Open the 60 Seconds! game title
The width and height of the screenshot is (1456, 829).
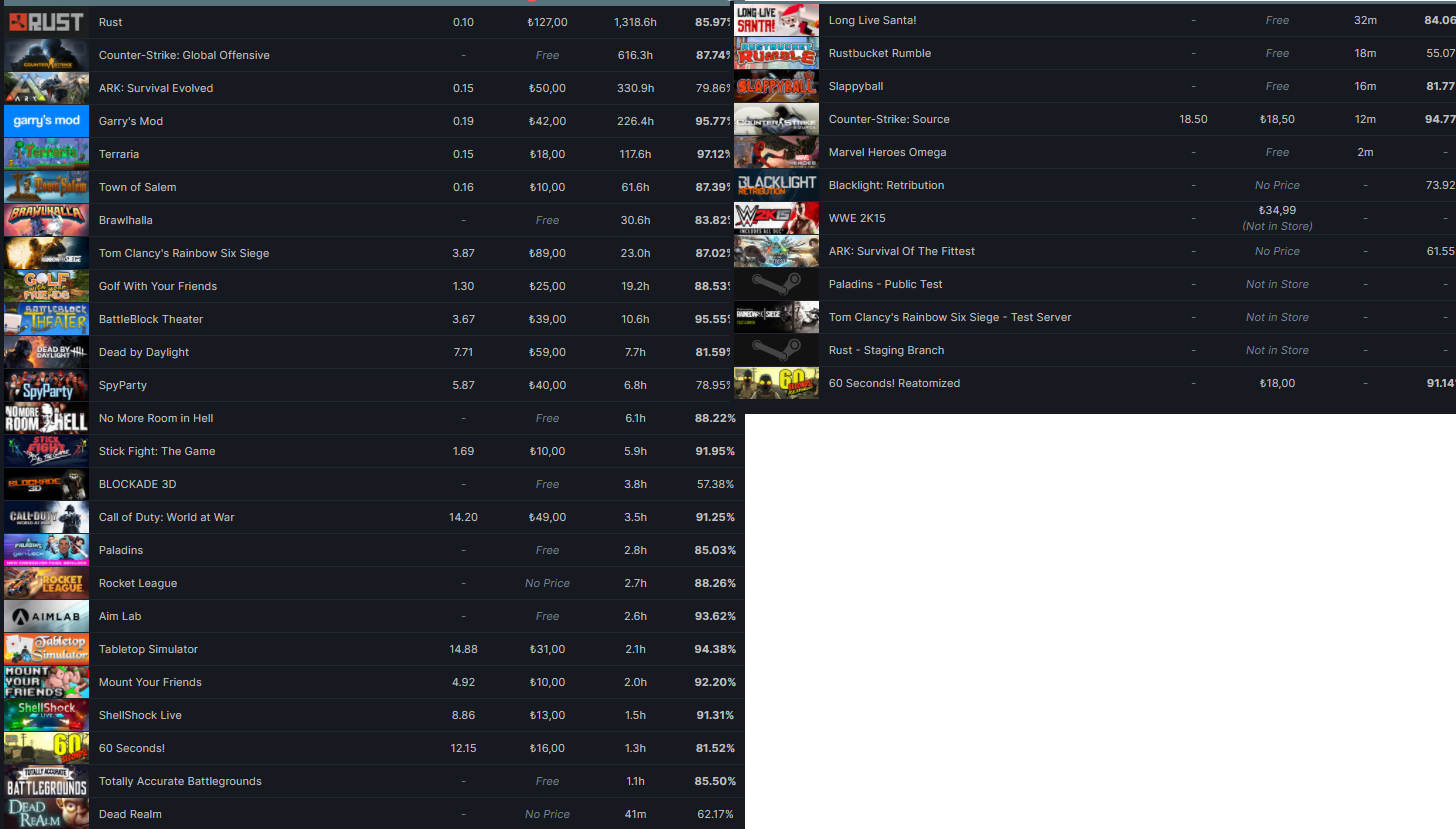(x=131, y=748)
